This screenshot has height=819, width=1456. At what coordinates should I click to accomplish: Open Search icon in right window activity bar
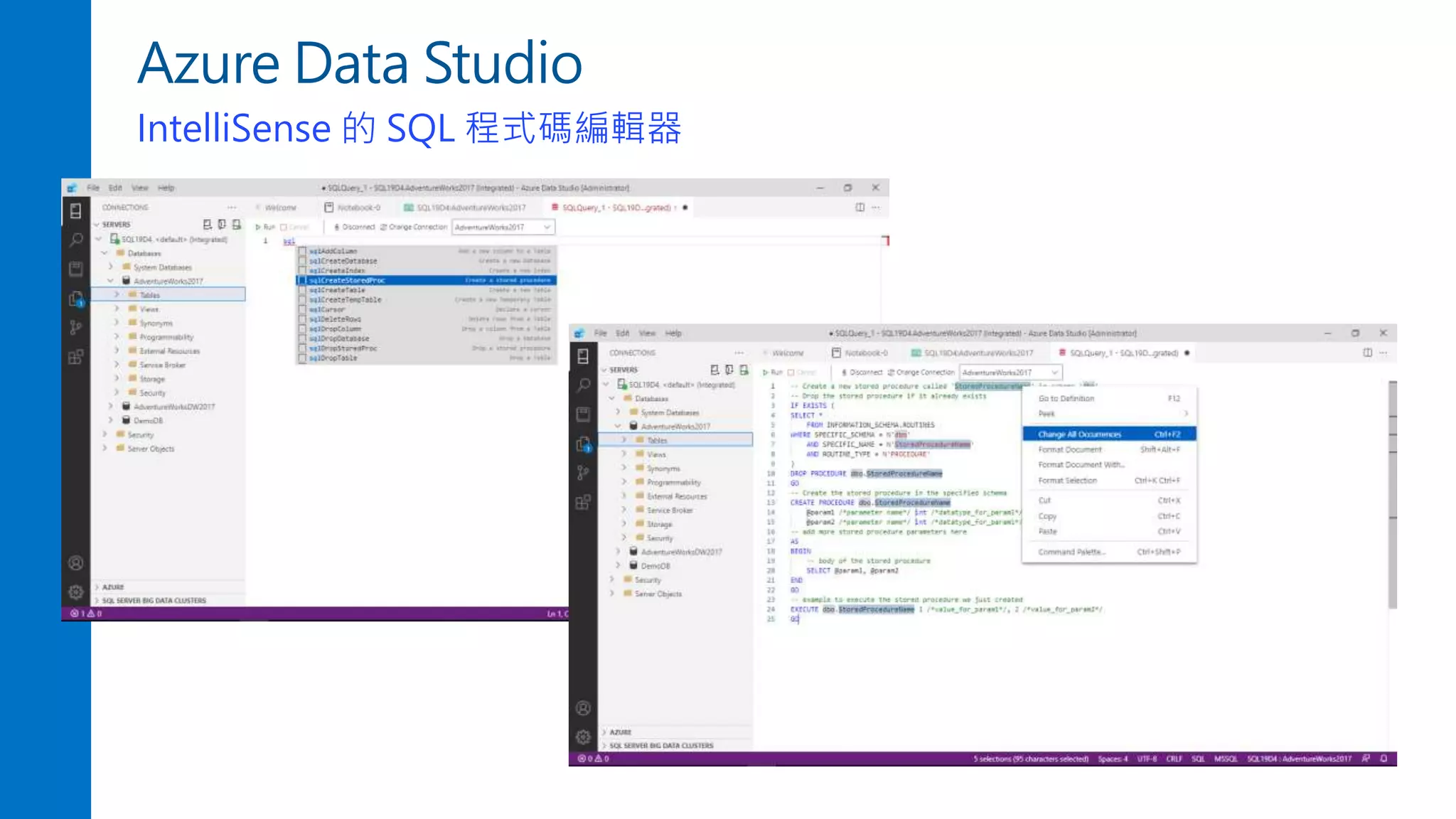(x=583, y=385)
